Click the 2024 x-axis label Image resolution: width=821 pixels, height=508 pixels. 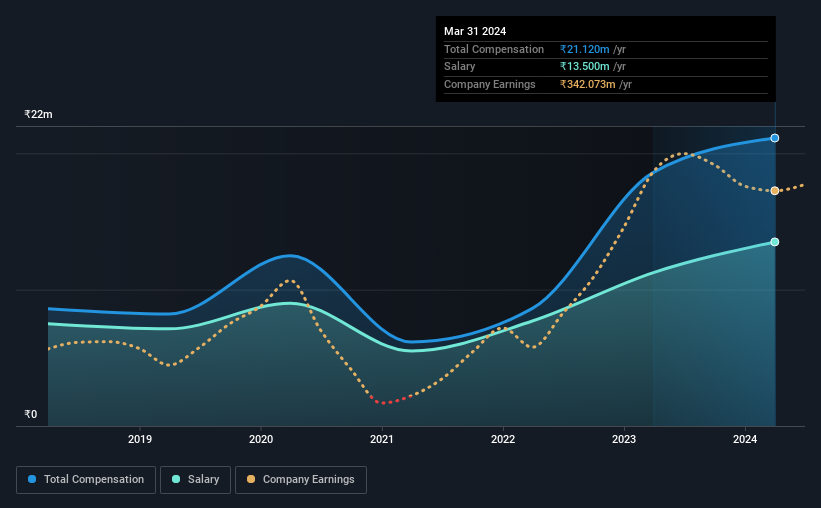(x=745, y=439)
